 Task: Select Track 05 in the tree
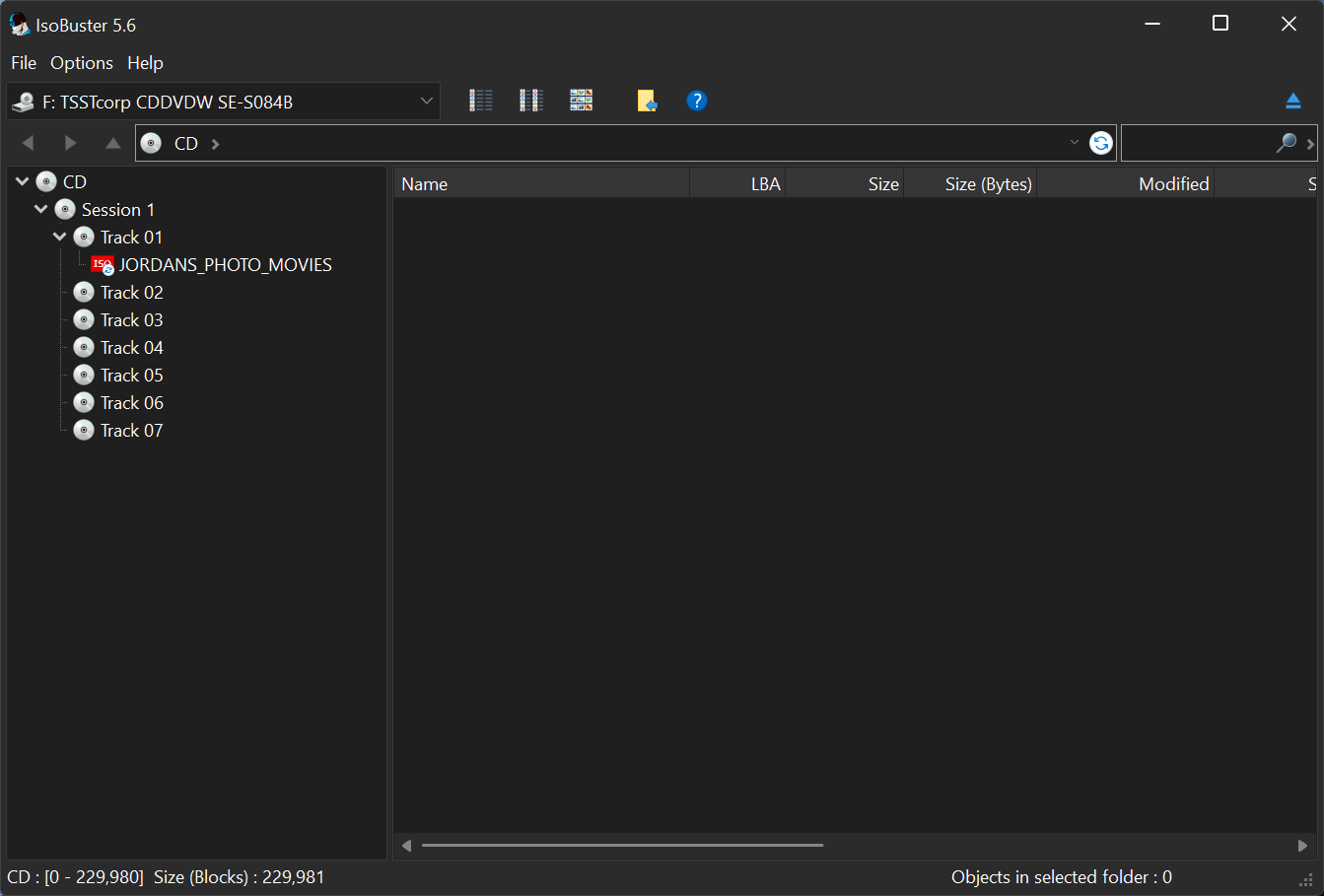(x=132, y=375)
